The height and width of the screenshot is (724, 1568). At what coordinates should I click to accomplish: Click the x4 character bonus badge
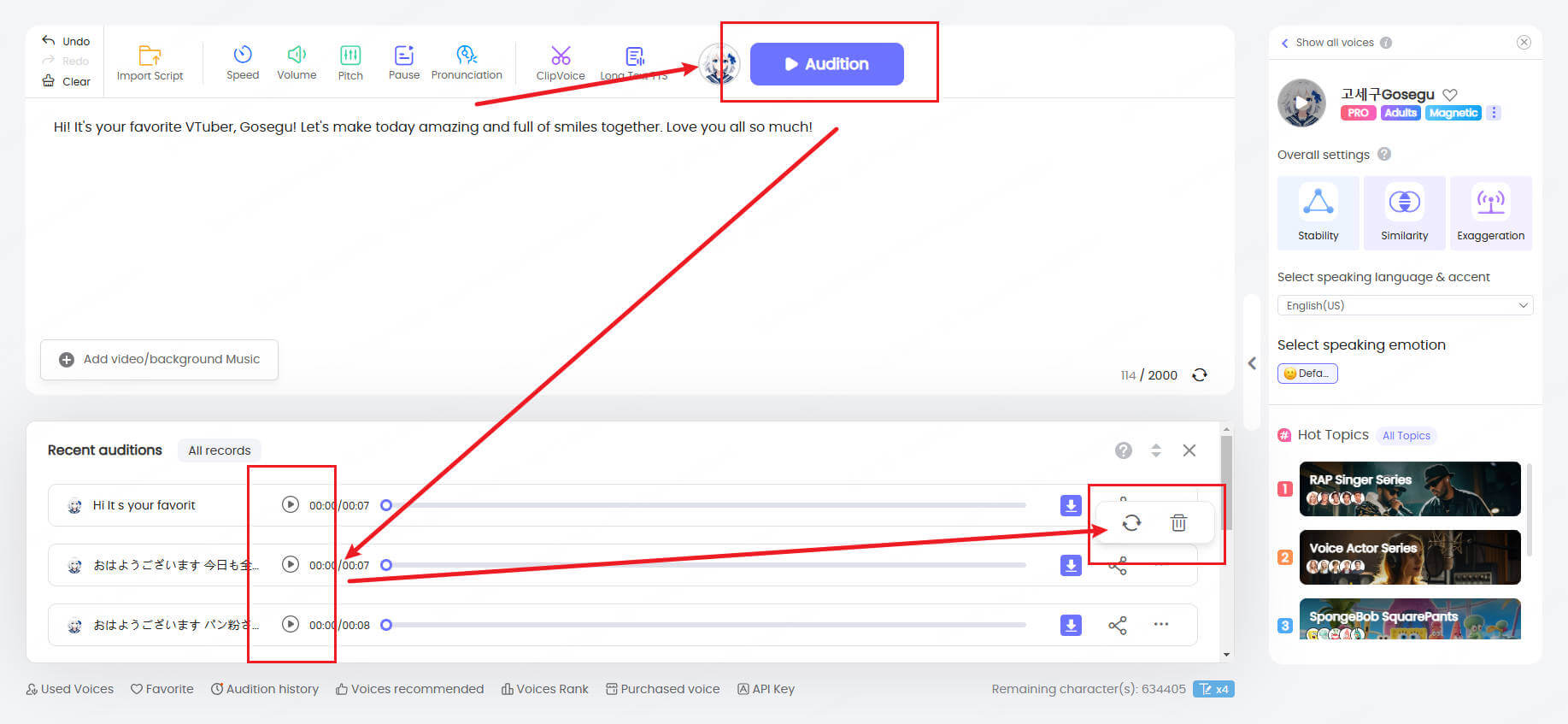pos(1213,689)
